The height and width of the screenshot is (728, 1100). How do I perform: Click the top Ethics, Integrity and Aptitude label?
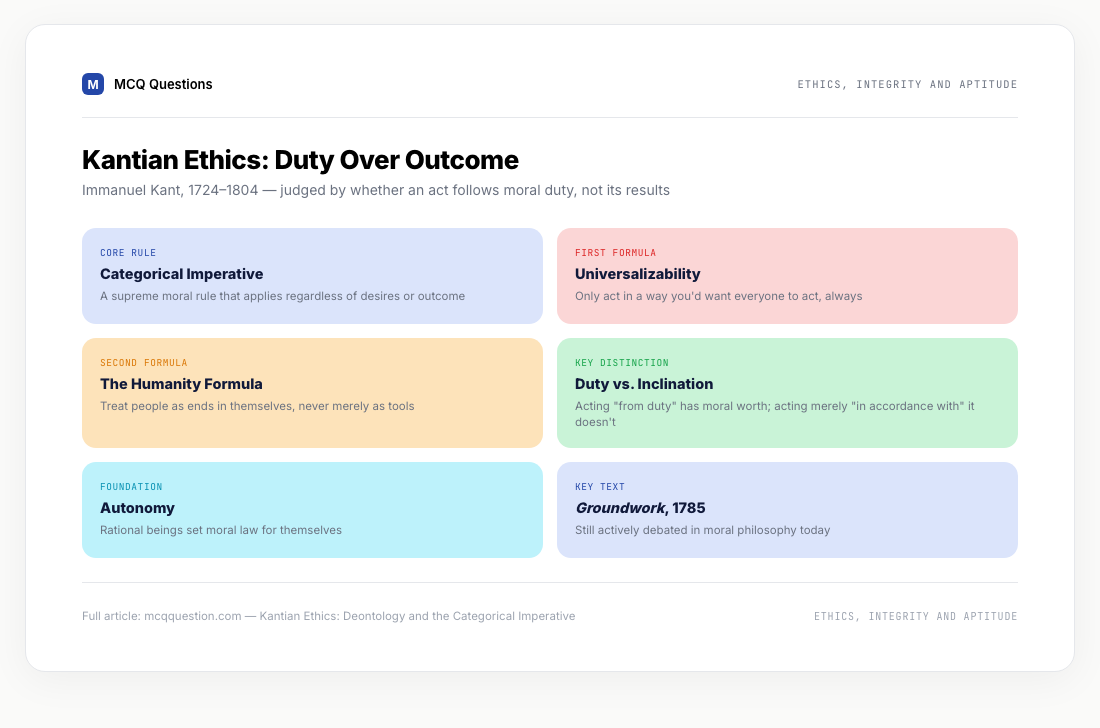(907, 84)
